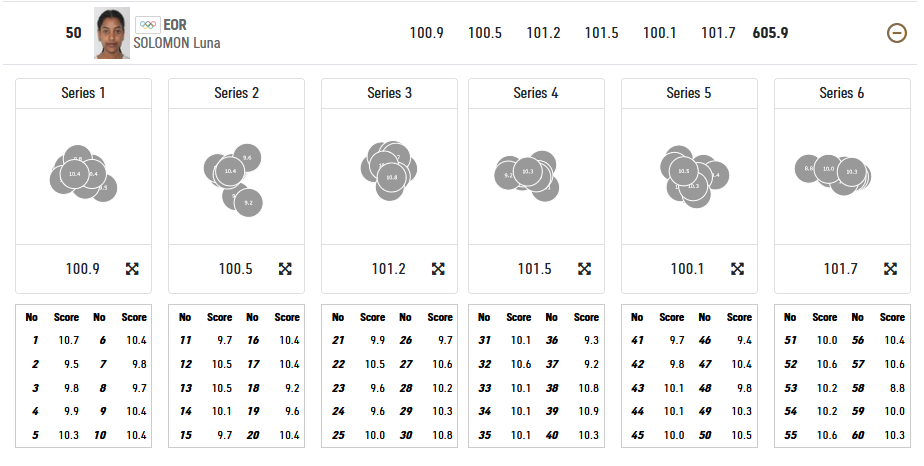Open the athlete photo of Luna Solomon
Image resolution: width=924 pixels, height=466 pixels.
[x=112, y=33]
